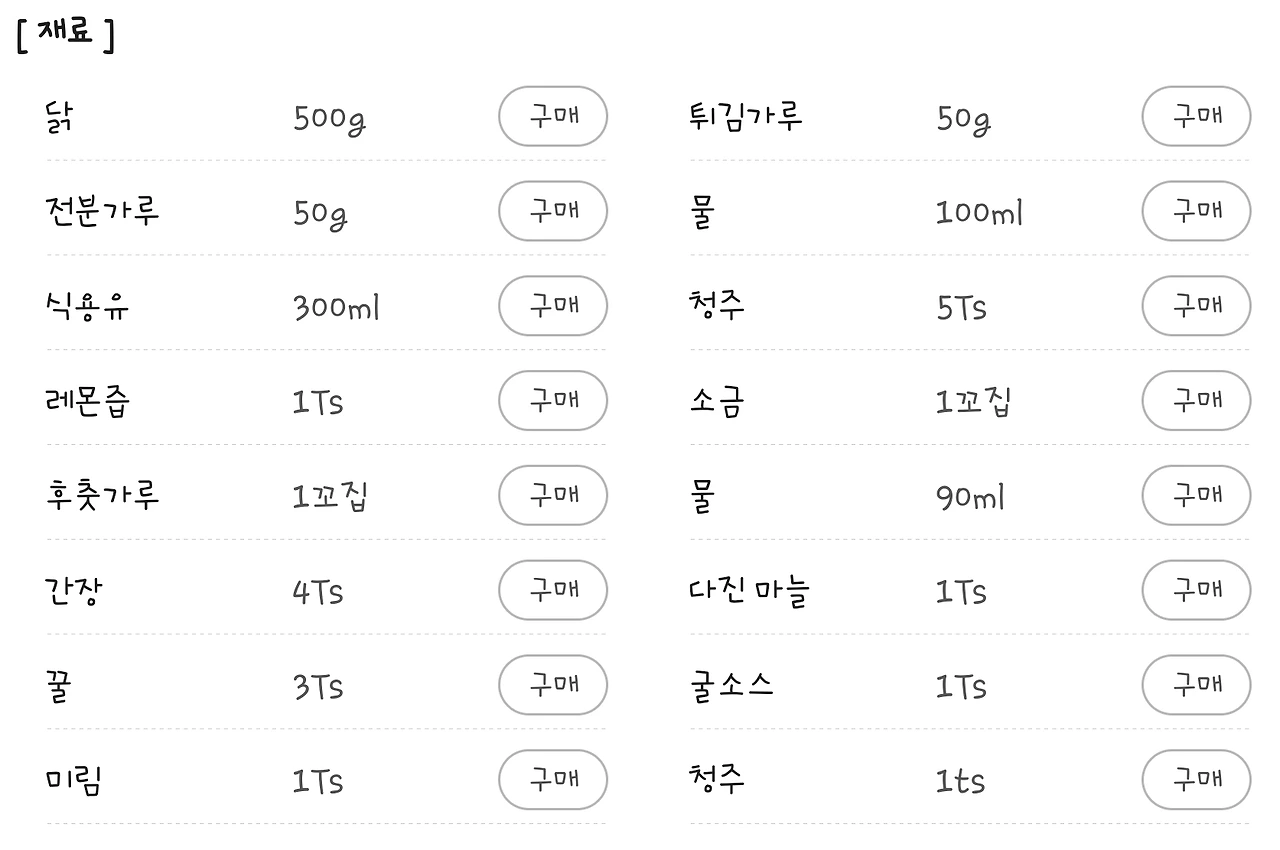Click 구매 next to 미림 1Ts
Image resolution: width=1280 pixels, height=850 pixels.
(553, 780)
